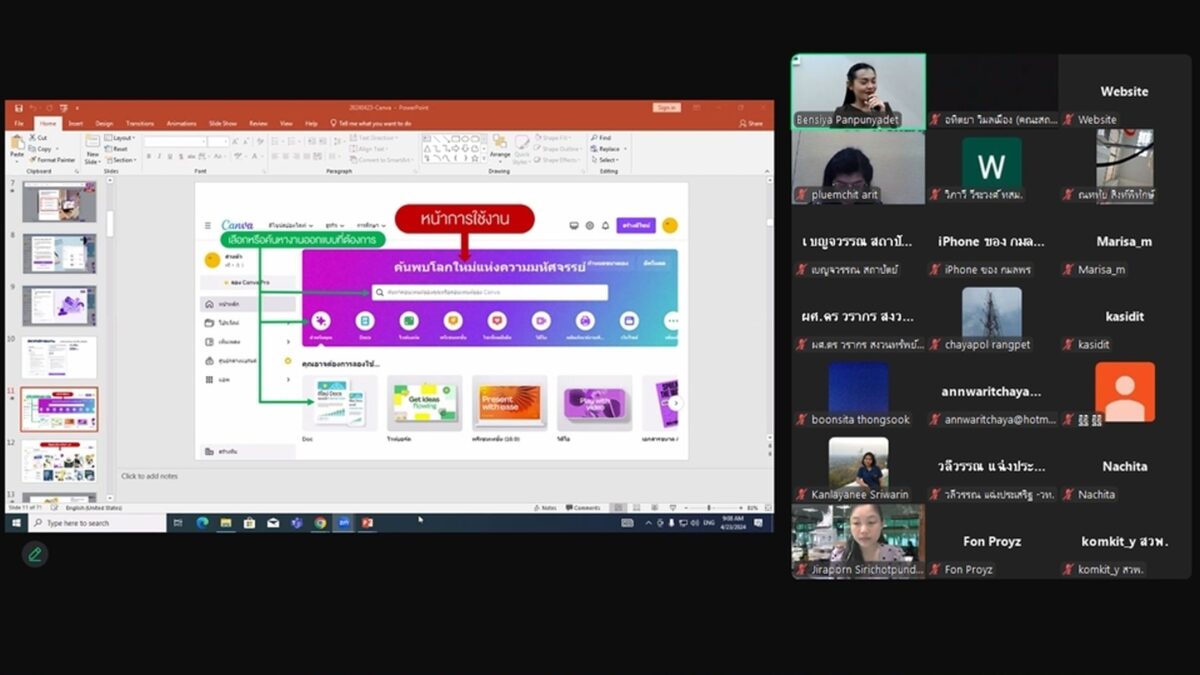Start slideshow from beginning via Quick Access Toolbar
The image size is (1200, 675).
pos(63,107)
